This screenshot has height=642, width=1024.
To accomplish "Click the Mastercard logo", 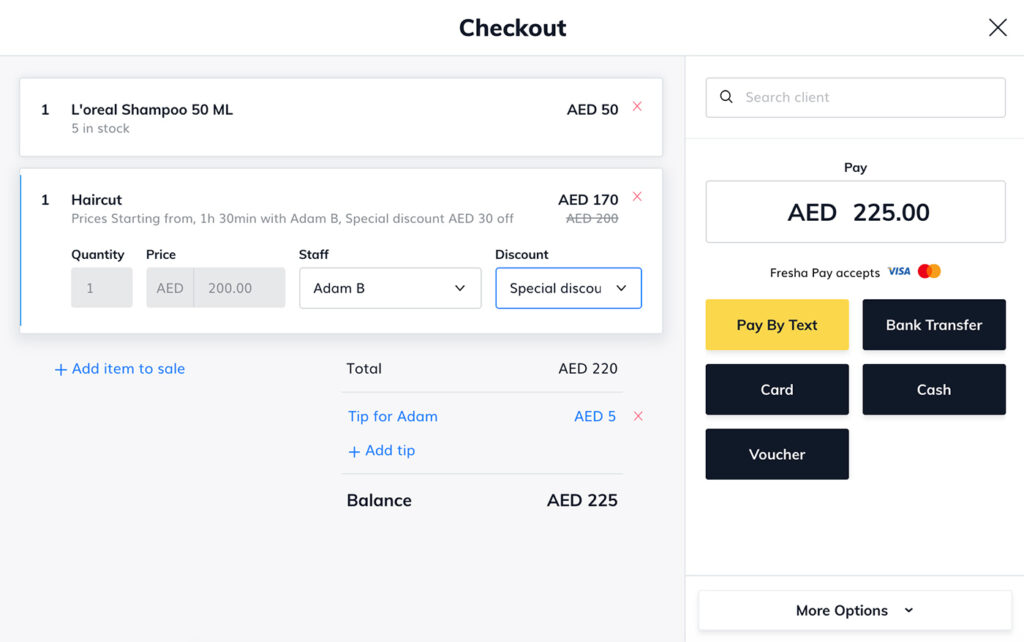I will click(929, 271).
